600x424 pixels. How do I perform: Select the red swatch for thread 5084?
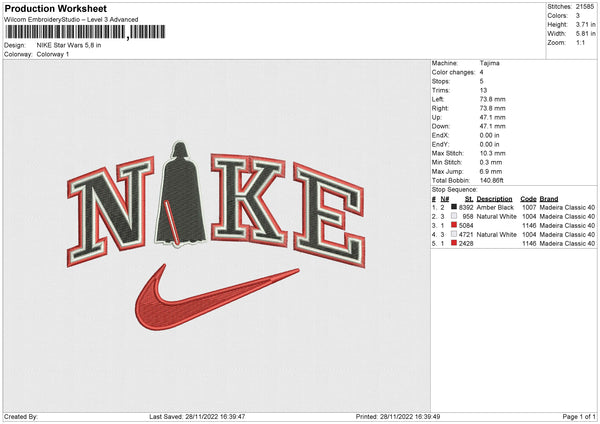[455, 225]
